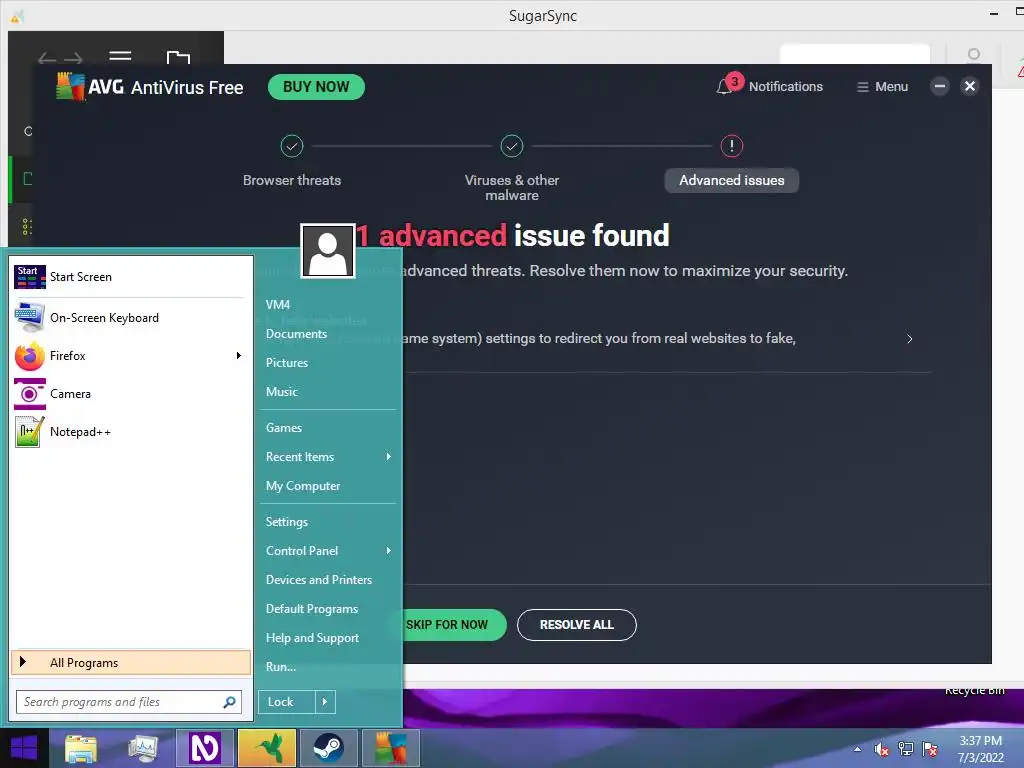This screenshot has width=1024, height=768.
Task: Open the VM4 user folder
Action: [x=278, y=304]
